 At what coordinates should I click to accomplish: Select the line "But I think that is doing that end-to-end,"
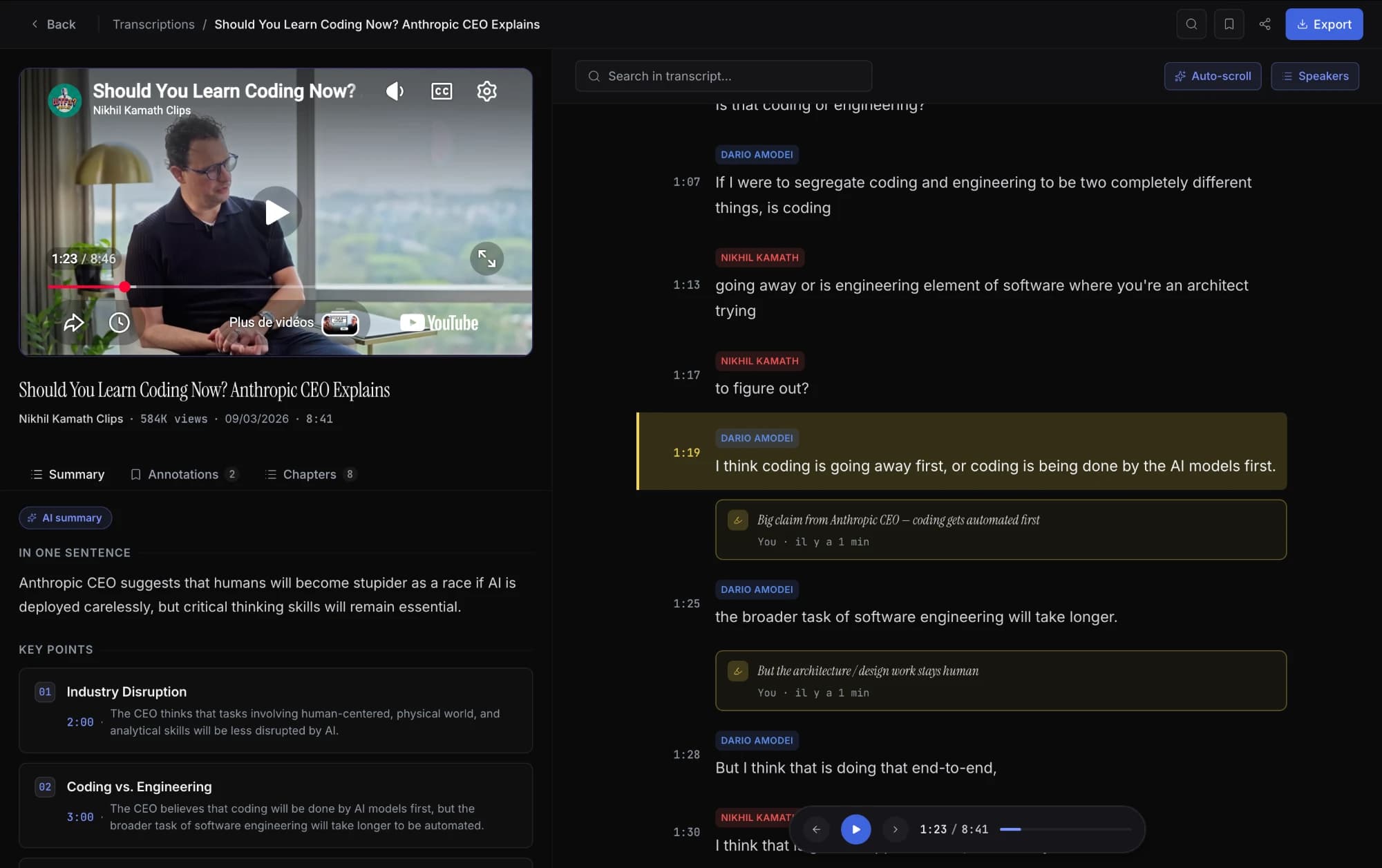pos(855,768)
